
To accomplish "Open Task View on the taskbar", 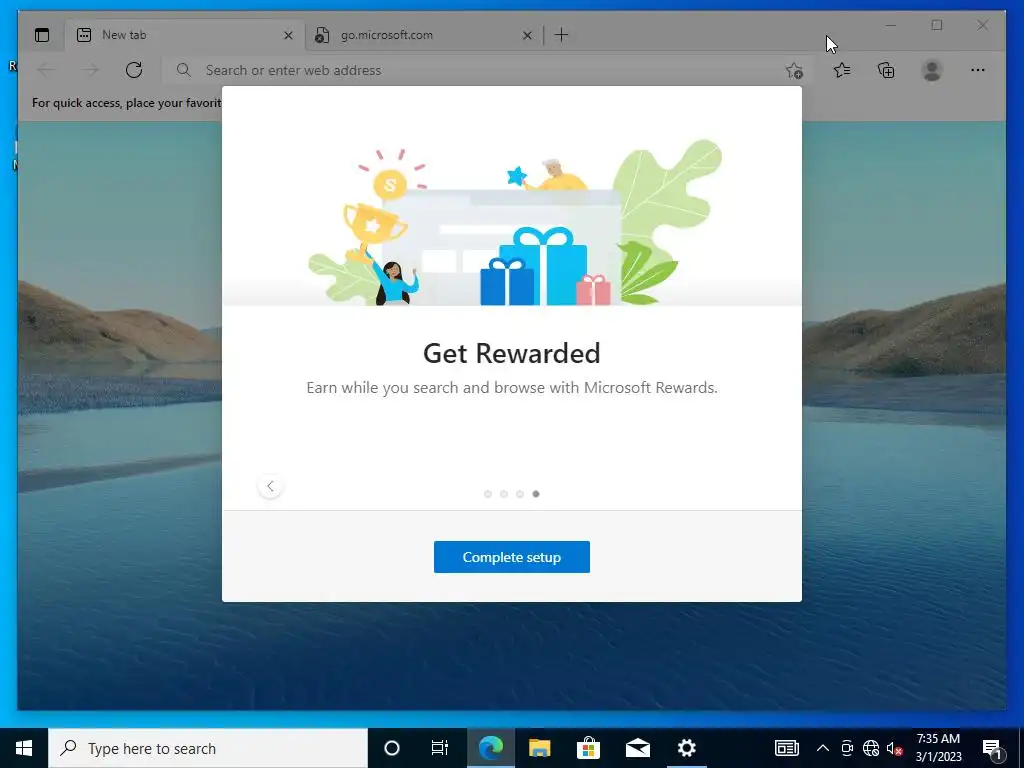I will click(x=440, y=748).
